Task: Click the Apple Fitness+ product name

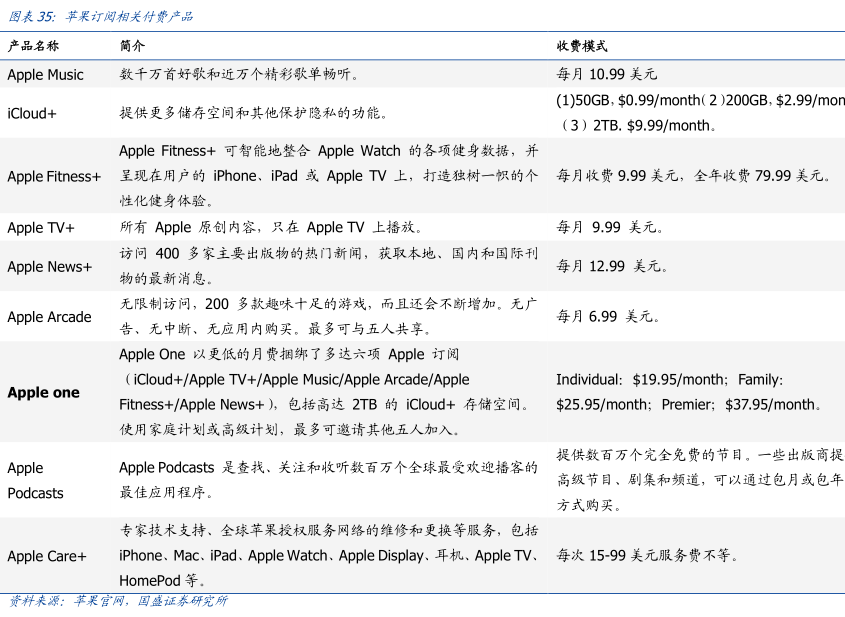Action: point(54,176)
